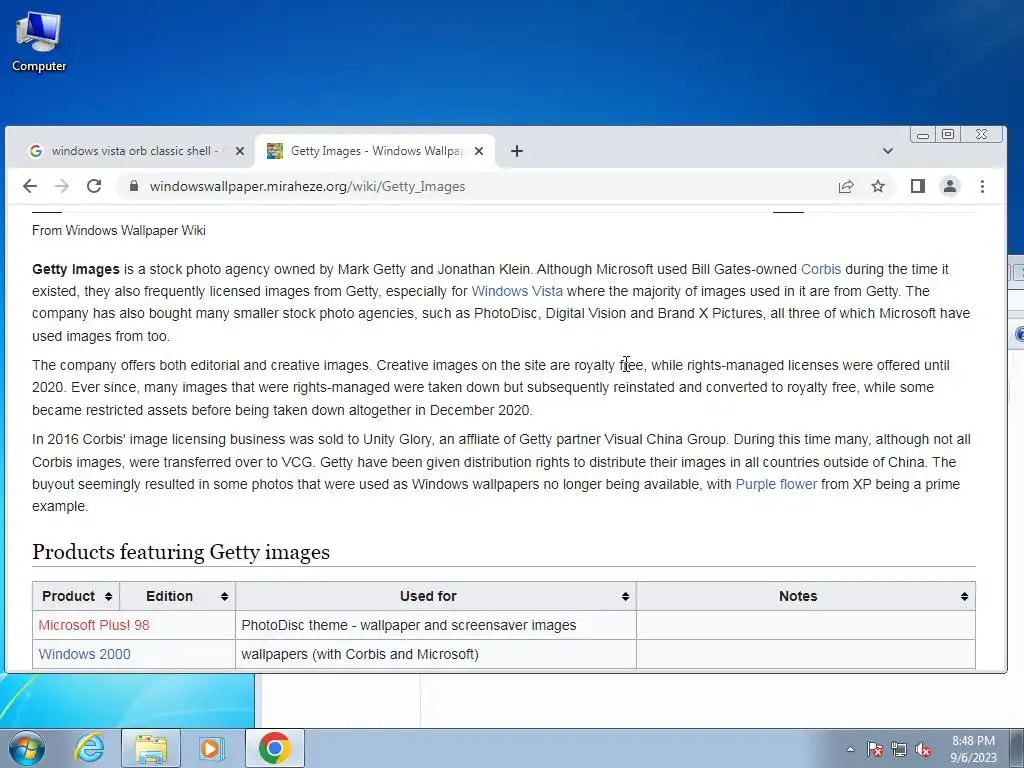Click the 'Products featuring Getty images' heading
Viewport: 1024px width, 768px height.
click(x=181, y=552)
